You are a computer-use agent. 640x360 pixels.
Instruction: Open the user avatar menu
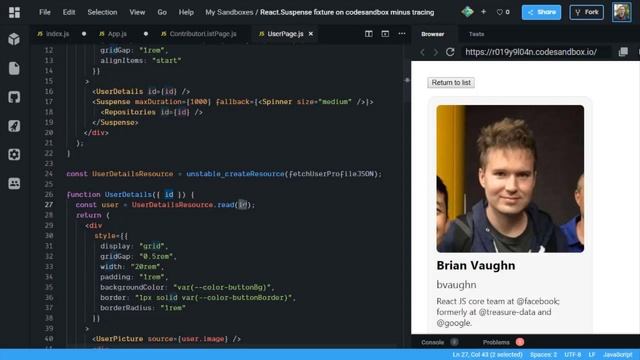pyautogui.click(x=621, y=12)
